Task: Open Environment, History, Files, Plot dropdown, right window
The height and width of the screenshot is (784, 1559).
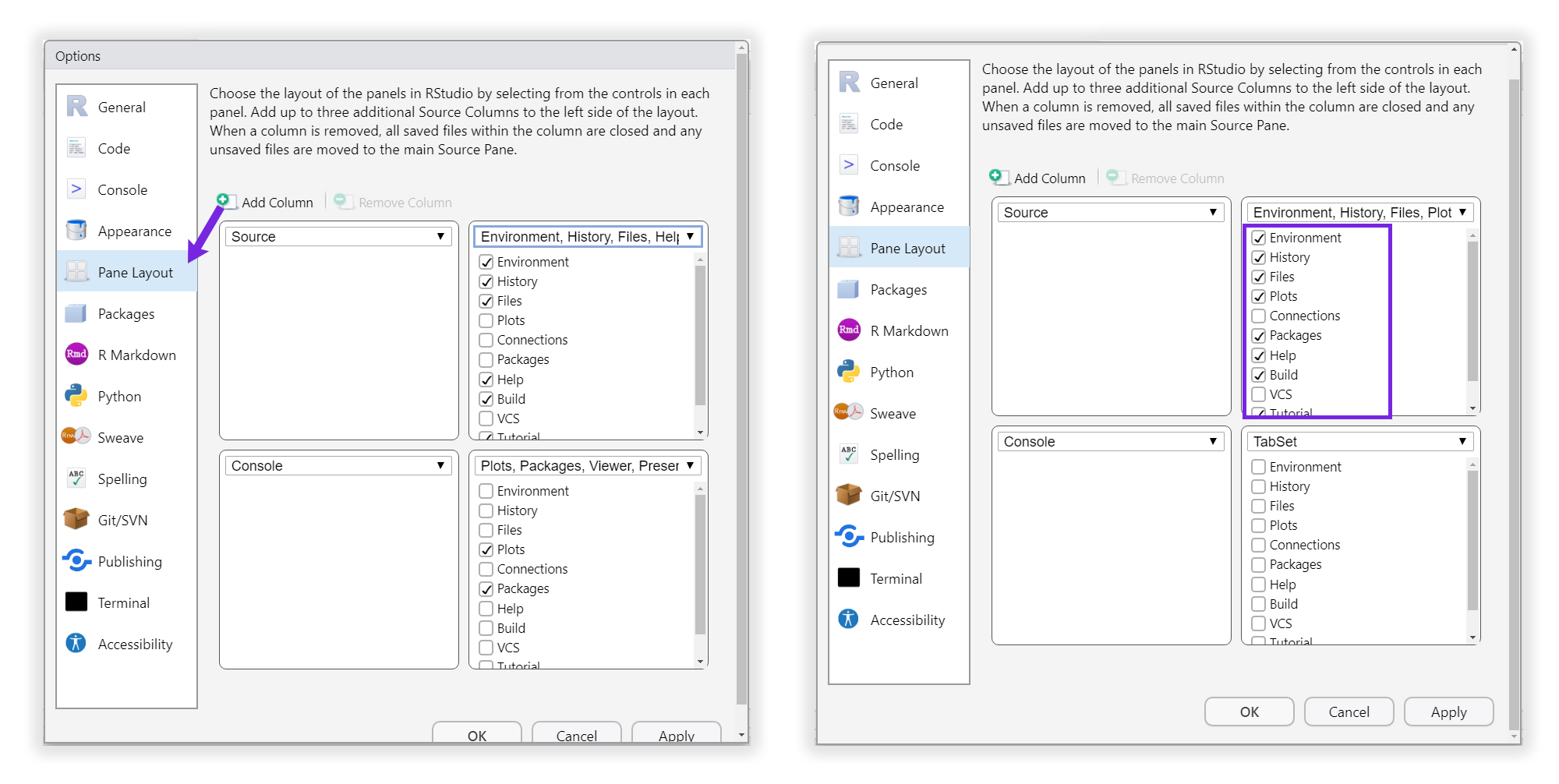Action: click(1360, 212)
